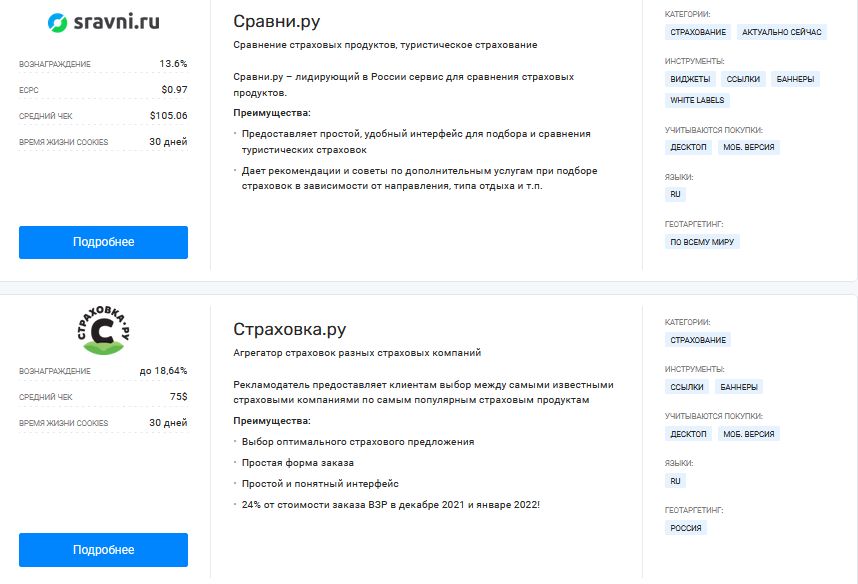
Task: Select the По всему миру geotargeting tag
Action: tap(702, 242)
